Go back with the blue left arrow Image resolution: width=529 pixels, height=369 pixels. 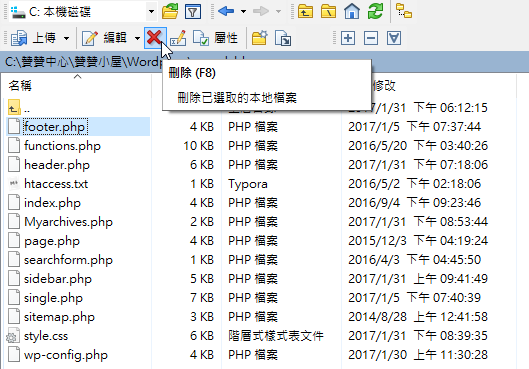click(226, 11)
